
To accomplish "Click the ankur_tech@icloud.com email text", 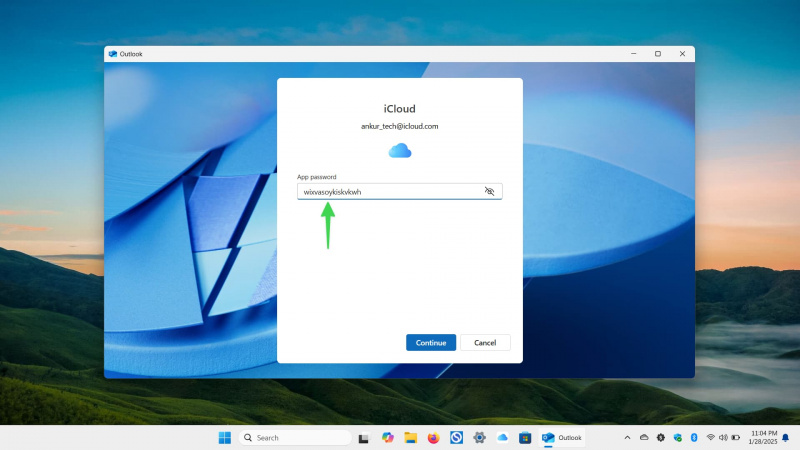I will [399, 126].
